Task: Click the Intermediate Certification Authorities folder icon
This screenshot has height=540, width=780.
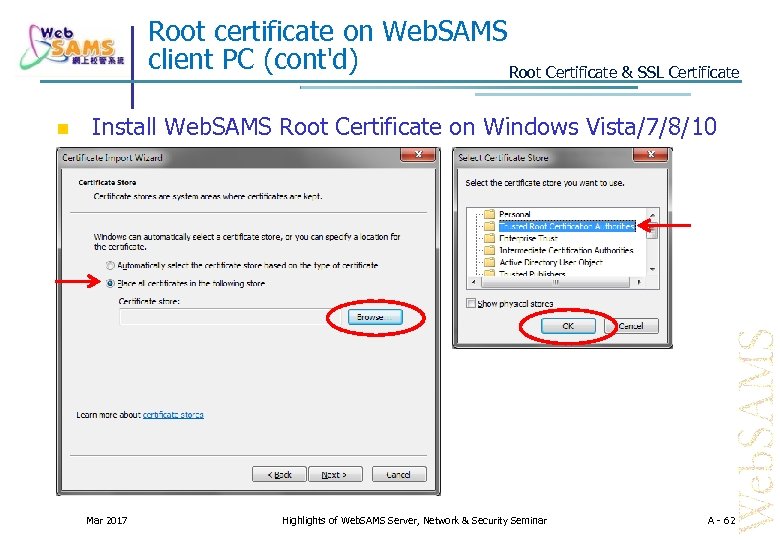Action: point(489,250)
